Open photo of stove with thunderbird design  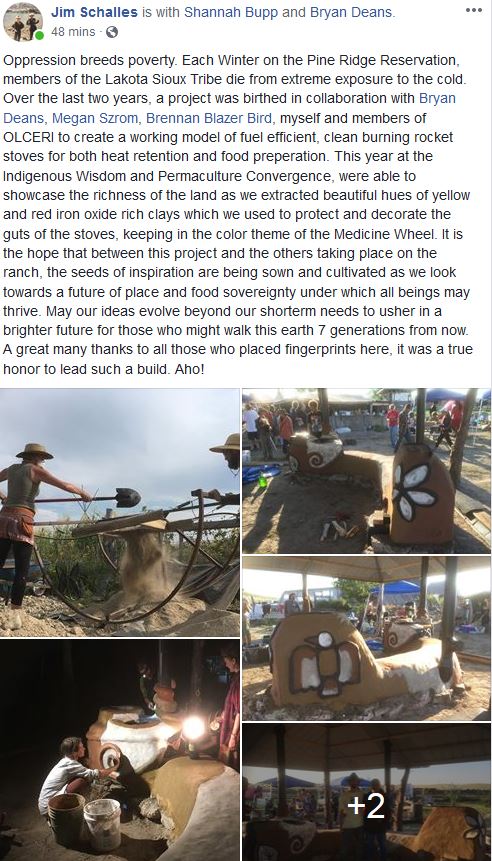[367, 638]
